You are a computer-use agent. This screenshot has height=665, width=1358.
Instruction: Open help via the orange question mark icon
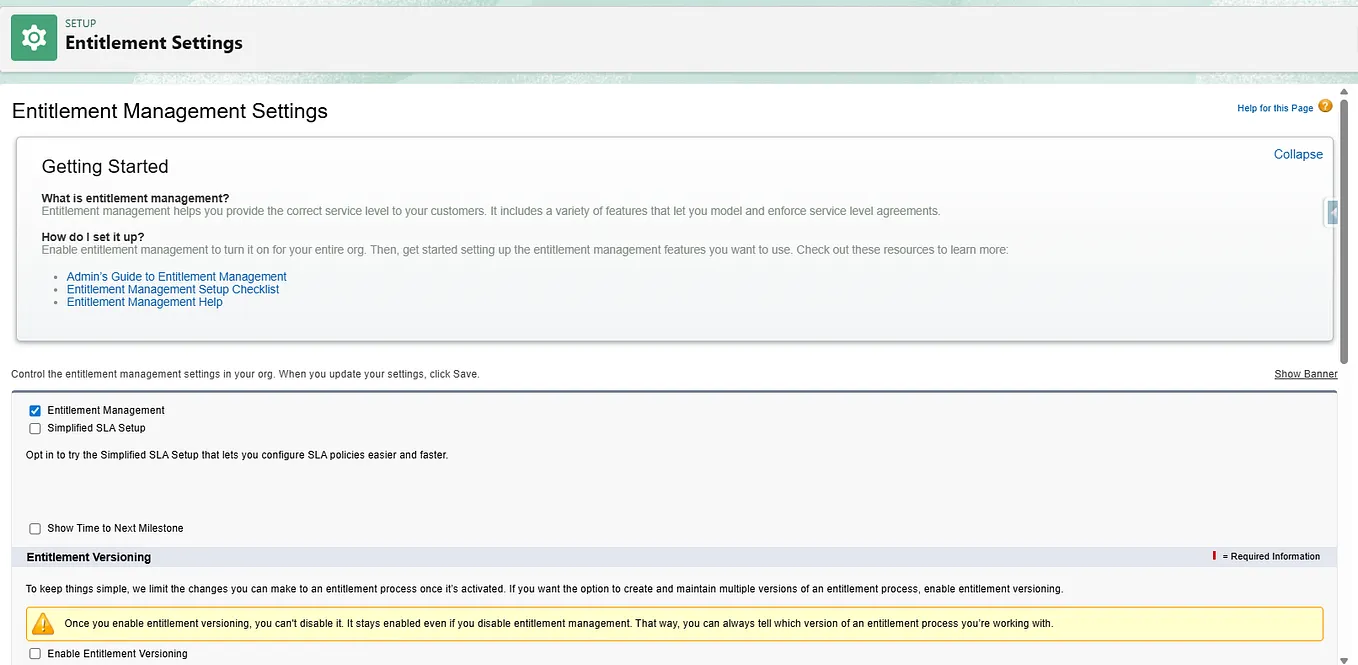point(1325,104)
